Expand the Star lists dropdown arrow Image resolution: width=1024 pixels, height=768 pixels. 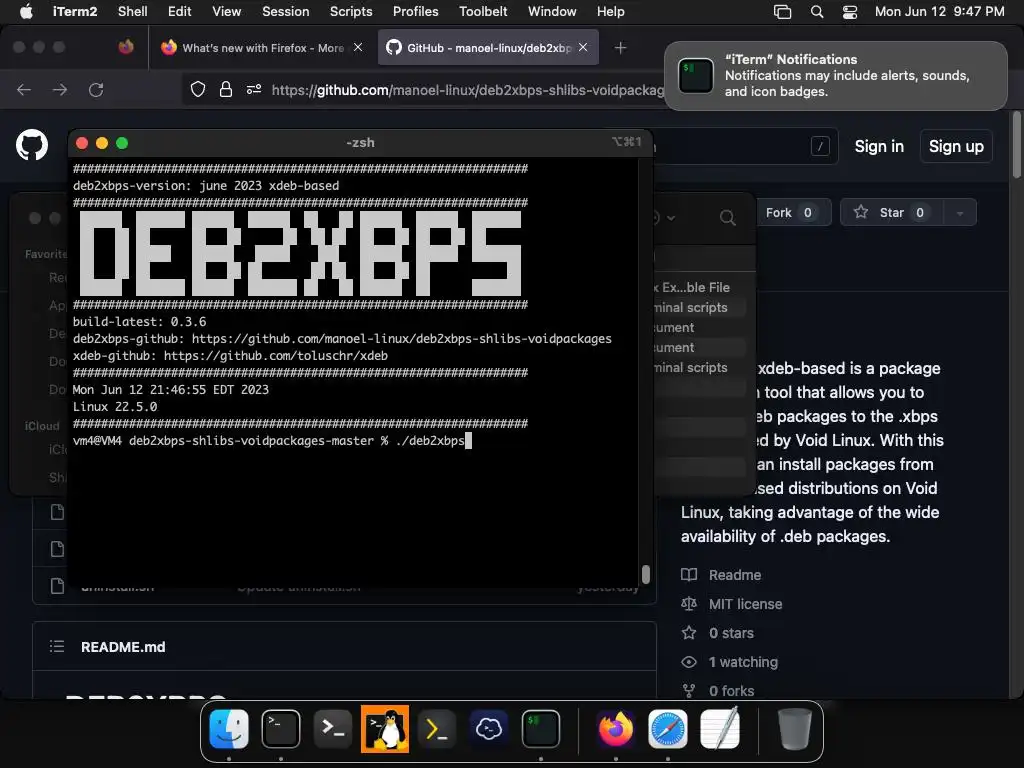click(960, 213)
